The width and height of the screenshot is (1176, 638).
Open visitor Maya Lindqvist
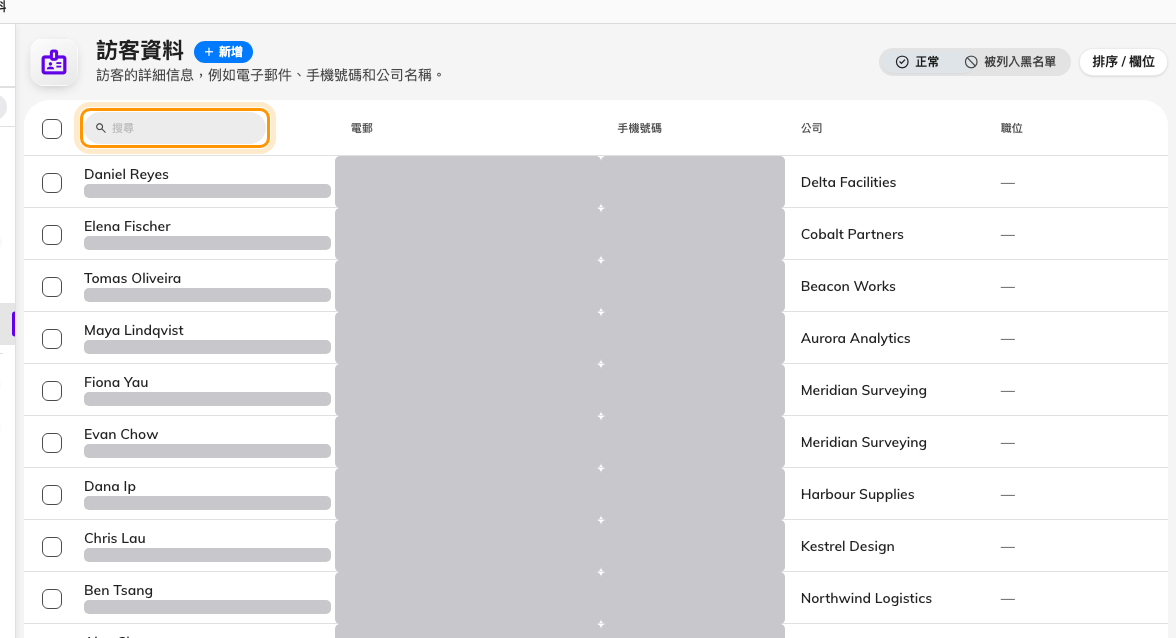click(x=134, y=330)
